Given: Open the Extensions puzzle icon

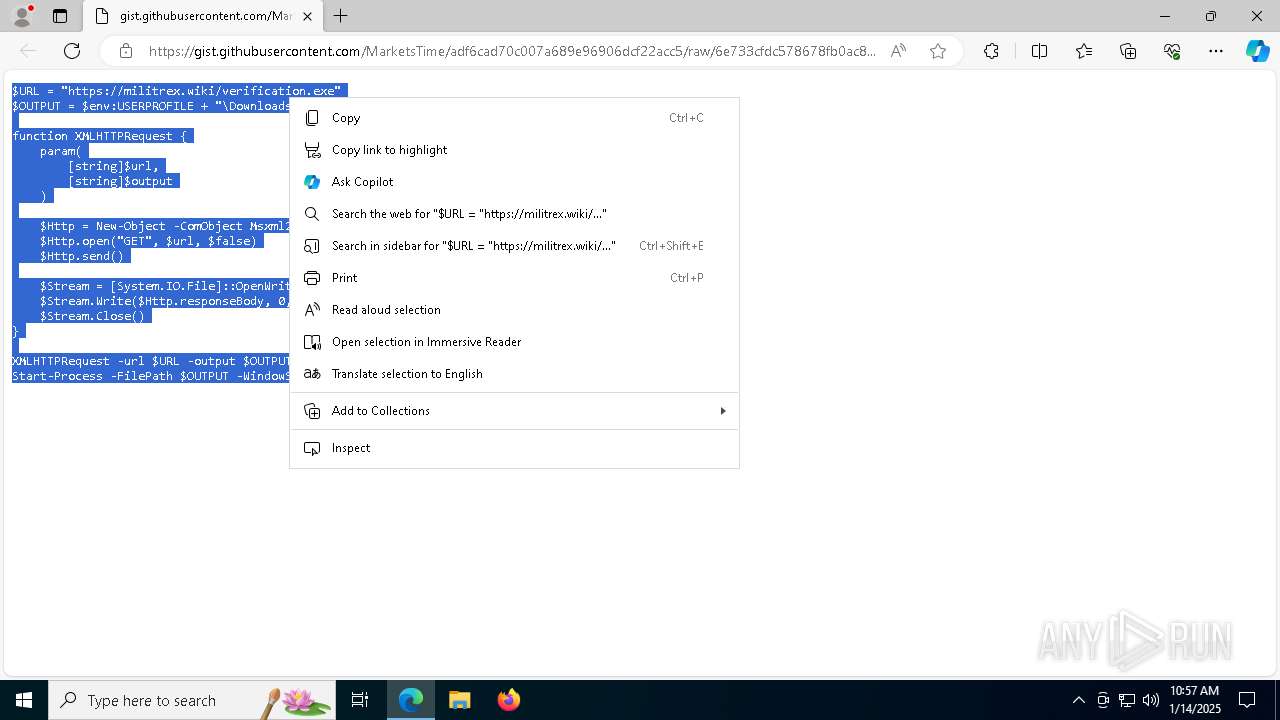Looking at the screenshot, I should [991, 51].
